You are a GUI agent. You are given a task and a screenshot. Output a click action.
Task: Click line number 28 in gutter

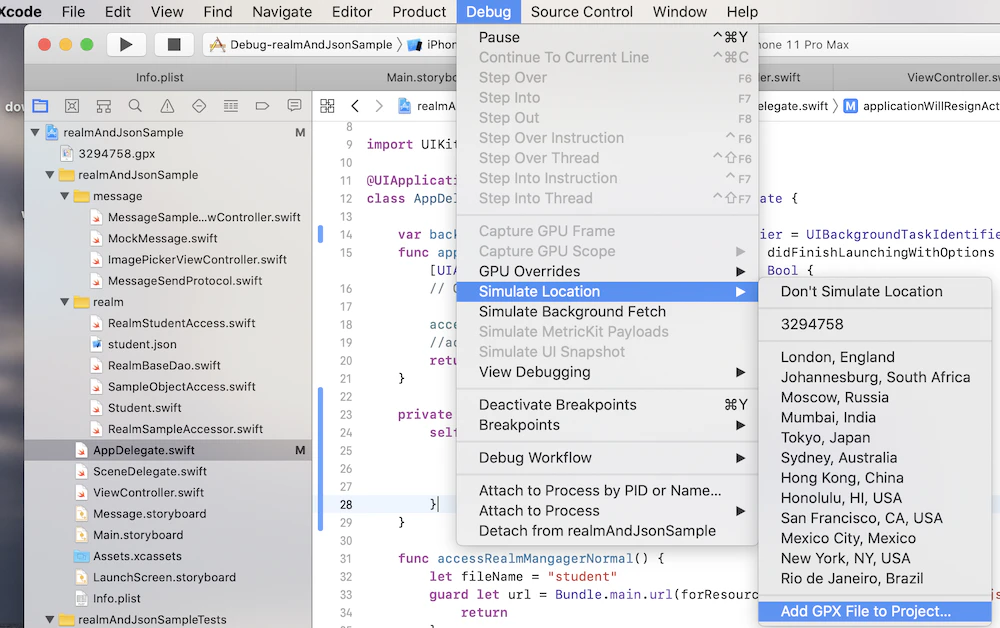pyautogui.click(x=346, y=505)
